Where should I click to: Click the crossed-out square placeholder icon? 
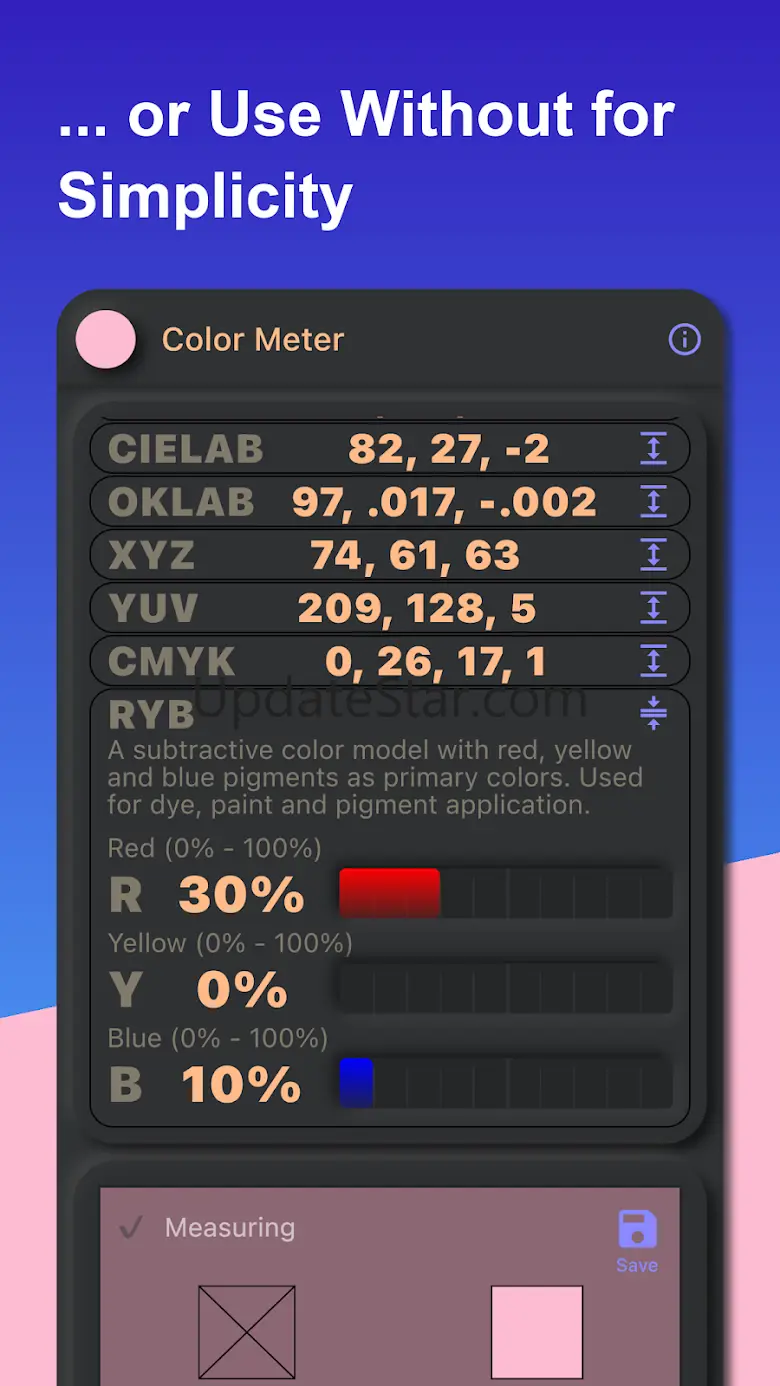[x=247, y=1332]
